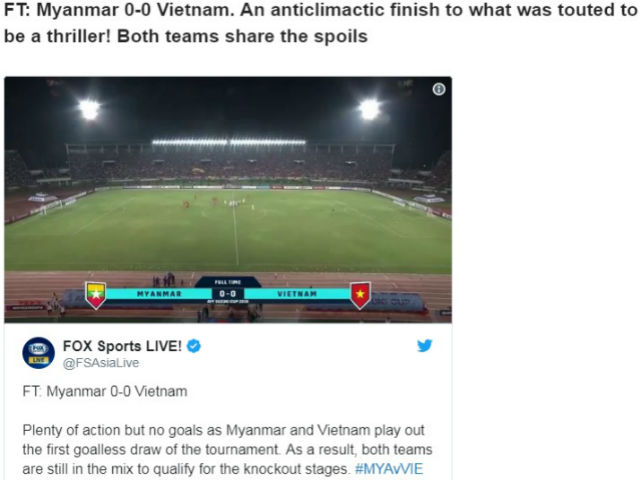Click the info icon on match image
The image size is (640, 480).
(439, 89)
